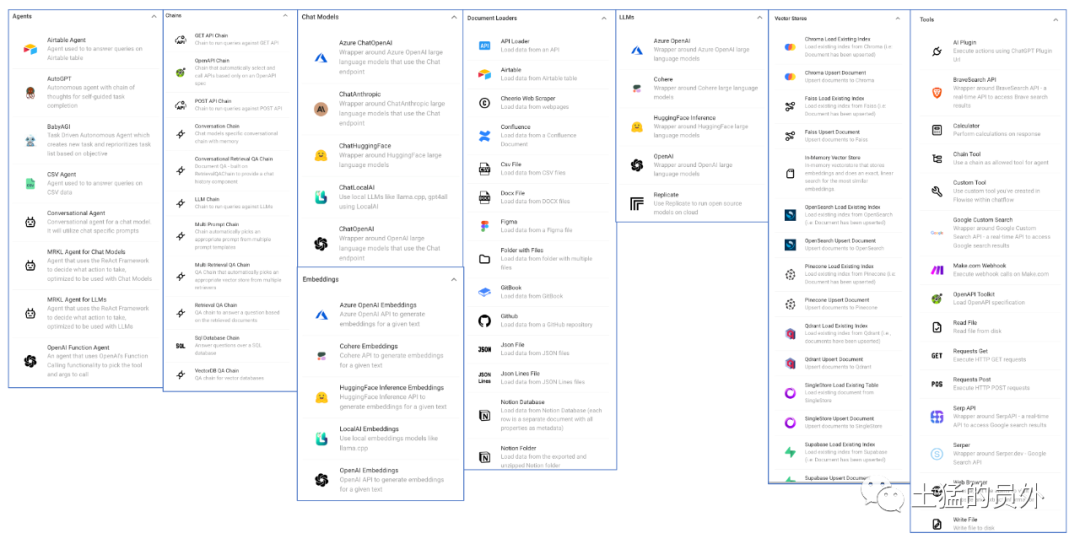
Task: Select the Chroma Load Existing Index icon
Action: (x=790, y=47)
